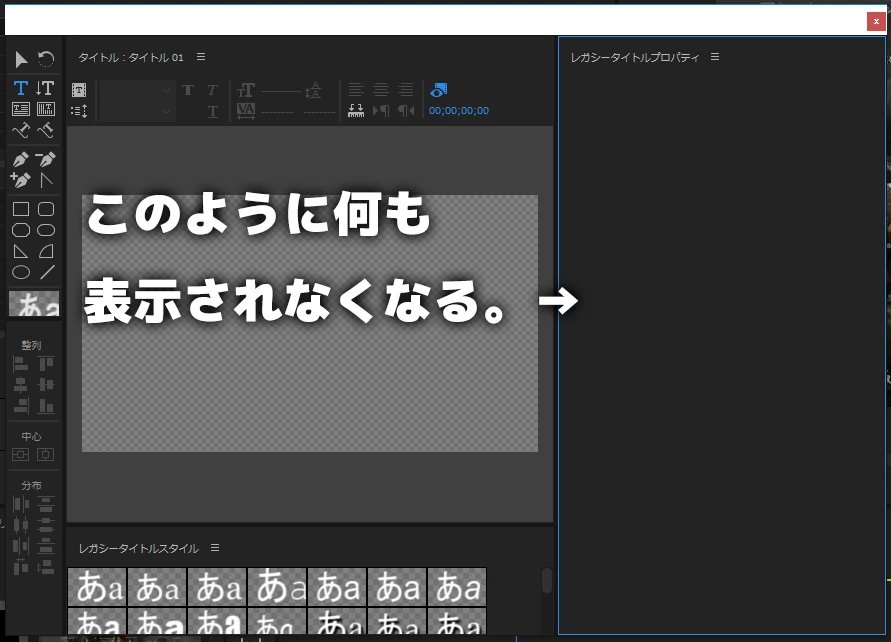Screen dimensions: 891x642
Task: Choose the Arc shape tool
Action: [x=46, y=251]
